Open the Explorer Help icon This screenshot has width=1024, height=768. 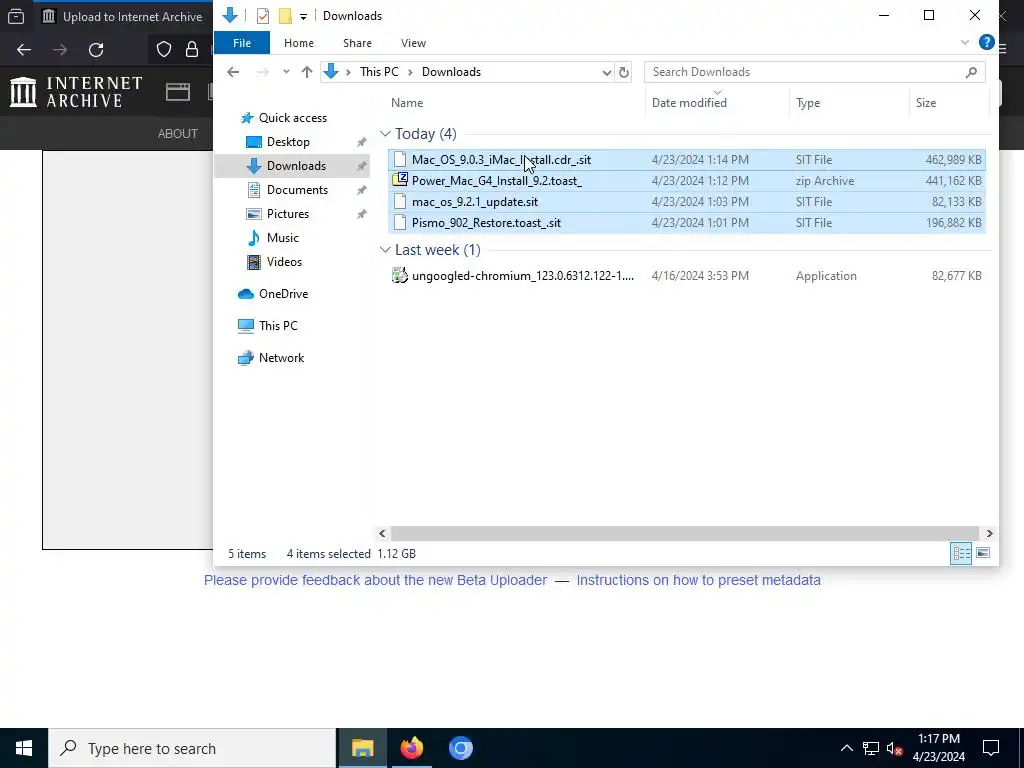click(986, 42)
